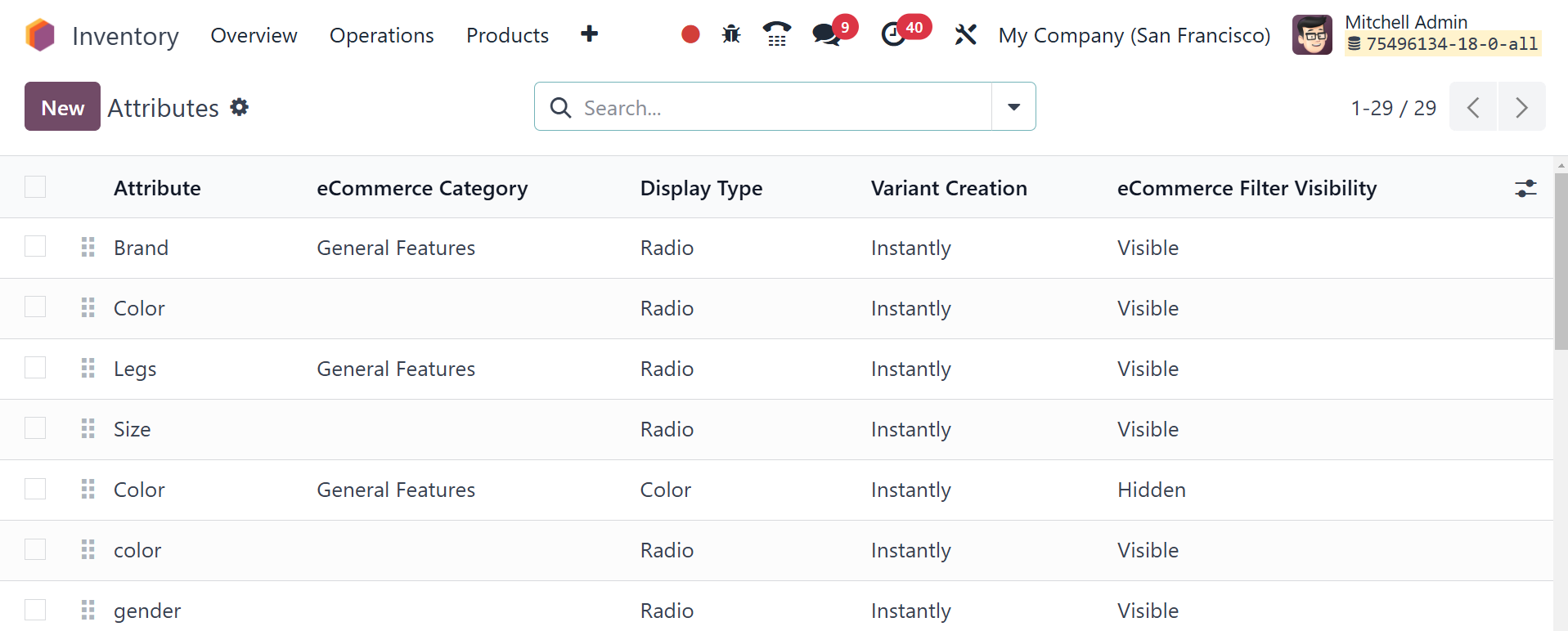Screen dimensions: 1568x631
Task: Go to next page arrow
Action: tap(1521, 107)
